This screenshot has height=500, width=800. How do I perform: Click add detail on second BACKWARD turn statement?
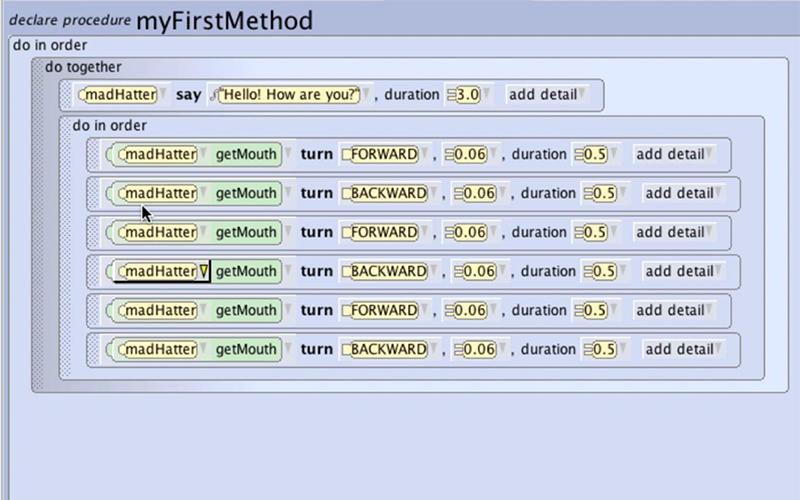pos(683,271)
